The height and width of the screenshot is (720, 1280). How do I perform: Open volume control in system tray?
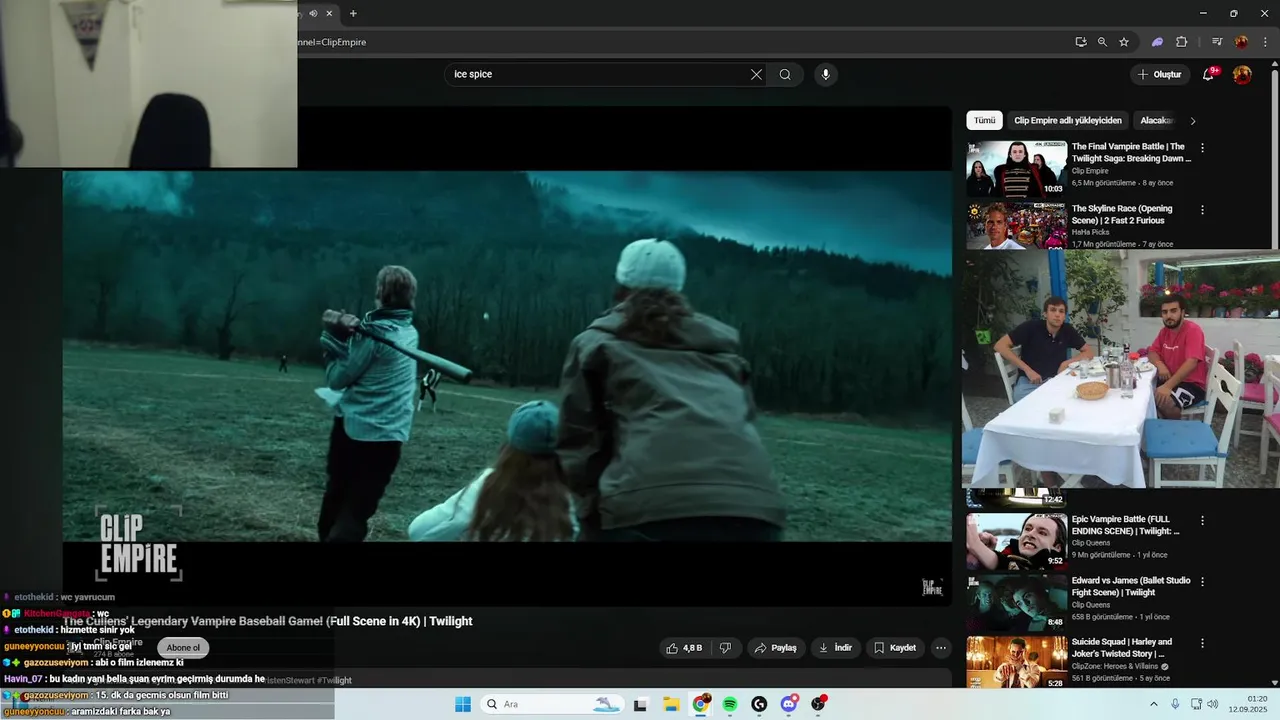pyautogui.click(x=1213, y=704)
